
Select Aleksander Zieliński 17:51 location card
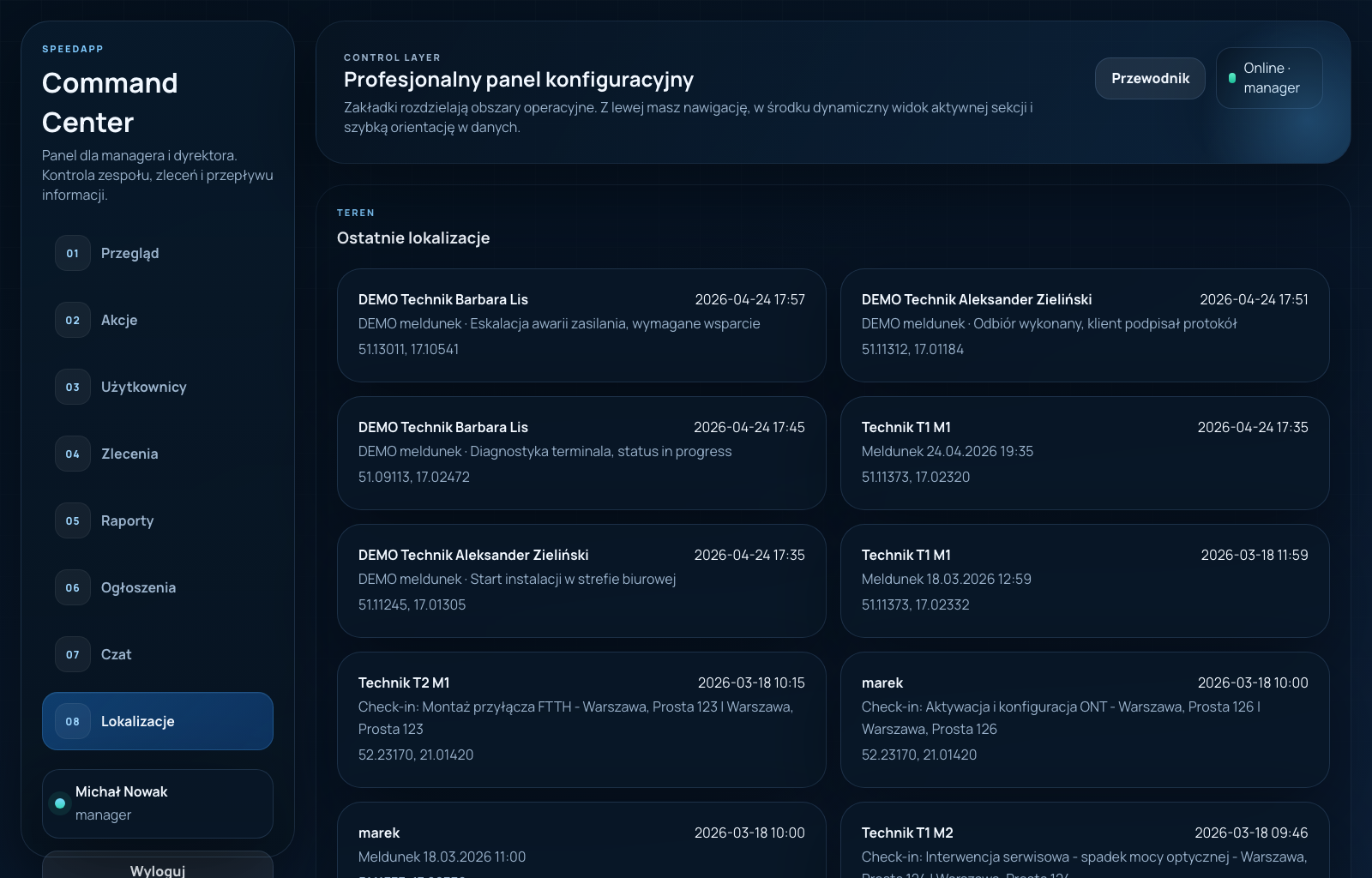click(1085, 325)
